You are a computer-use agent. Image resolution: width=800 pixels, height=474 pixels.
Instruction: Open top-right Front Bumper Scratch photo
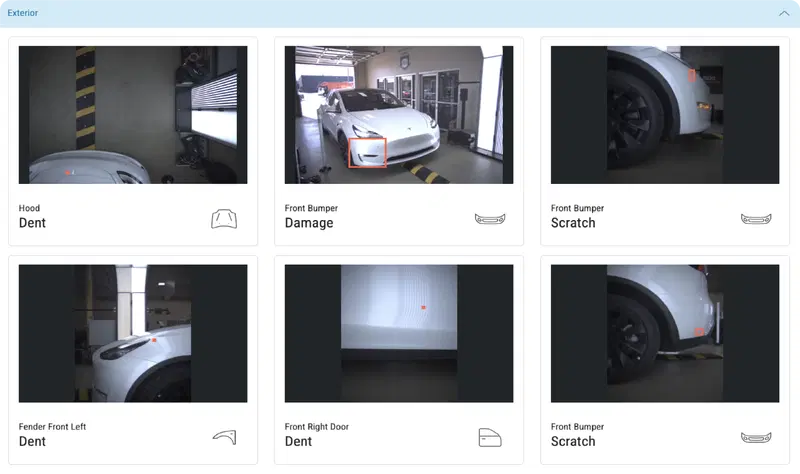(x=665, y=115)
